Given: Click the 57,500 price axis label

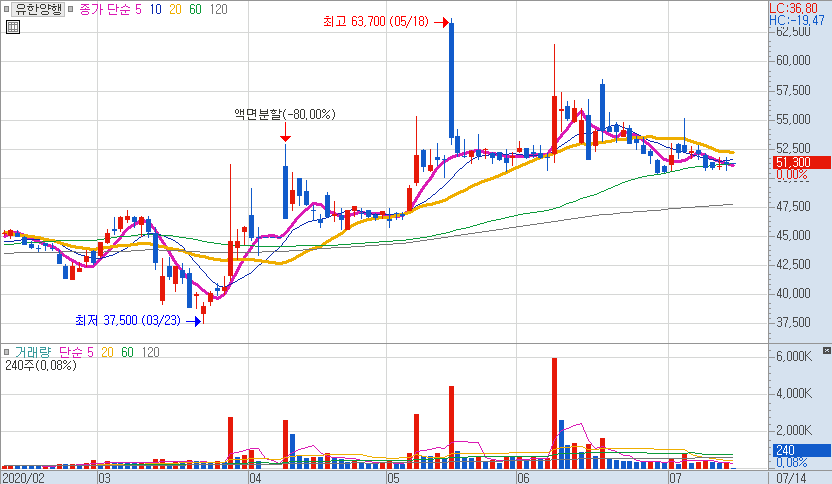Looking at the screenshot, I should 793,90.
